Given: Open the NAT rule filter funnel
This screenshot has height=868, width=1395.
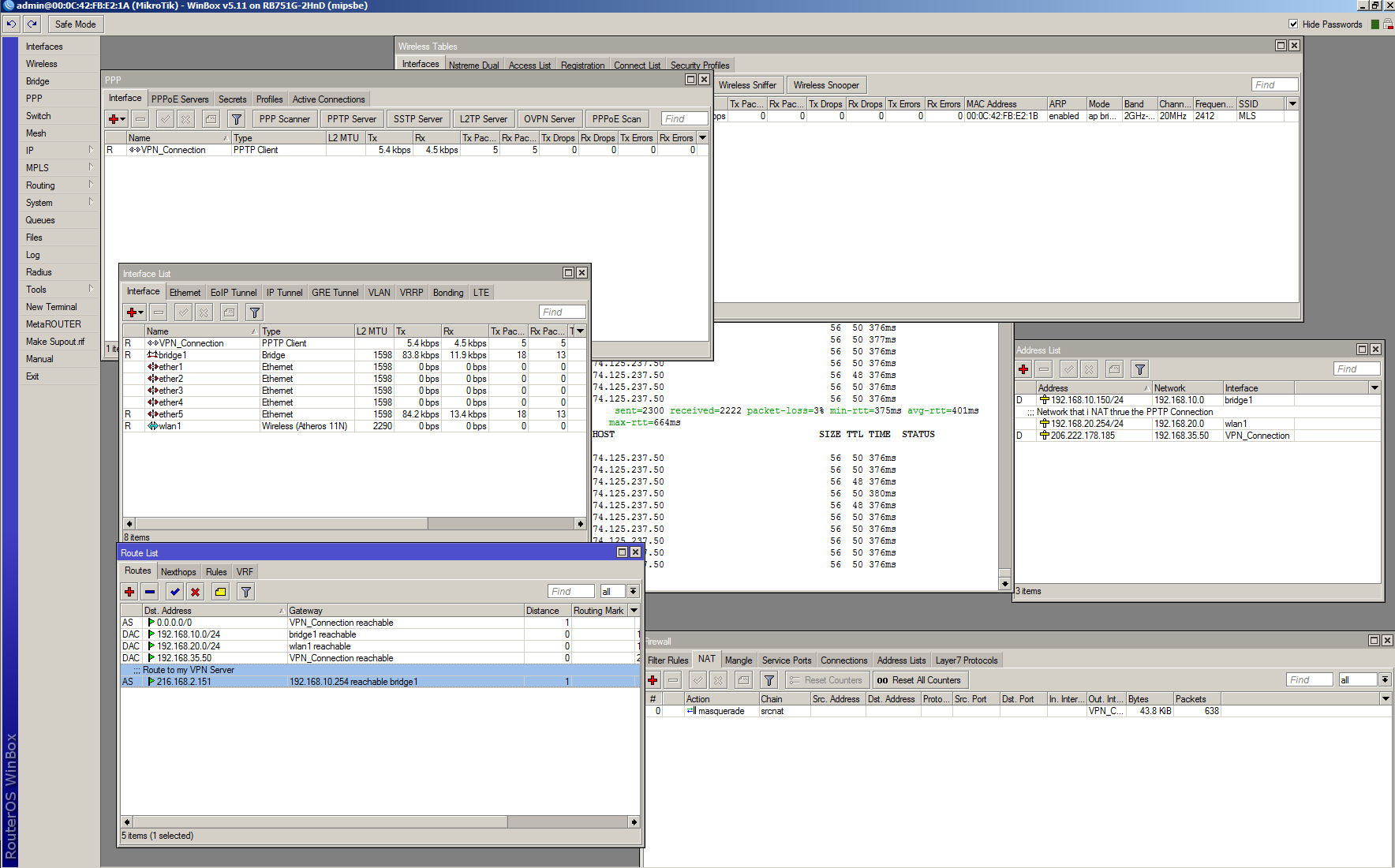Looking at the screenshot, I should [x=769, y=679].
